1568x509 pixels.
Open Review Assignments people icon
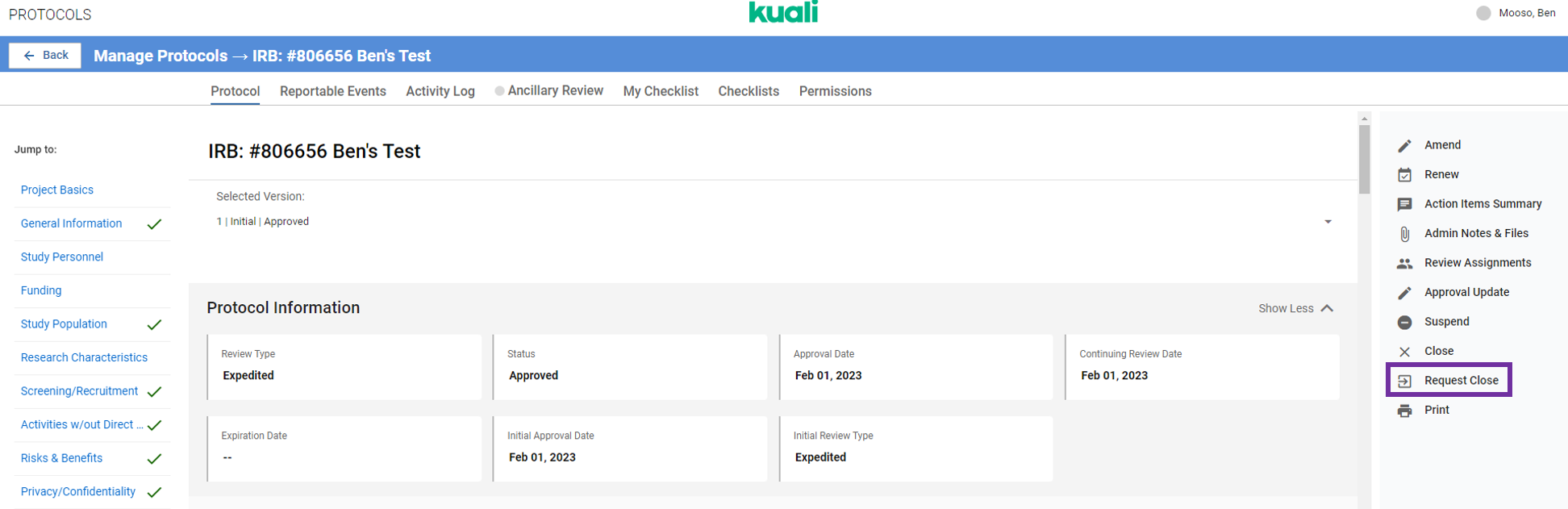1404,263
